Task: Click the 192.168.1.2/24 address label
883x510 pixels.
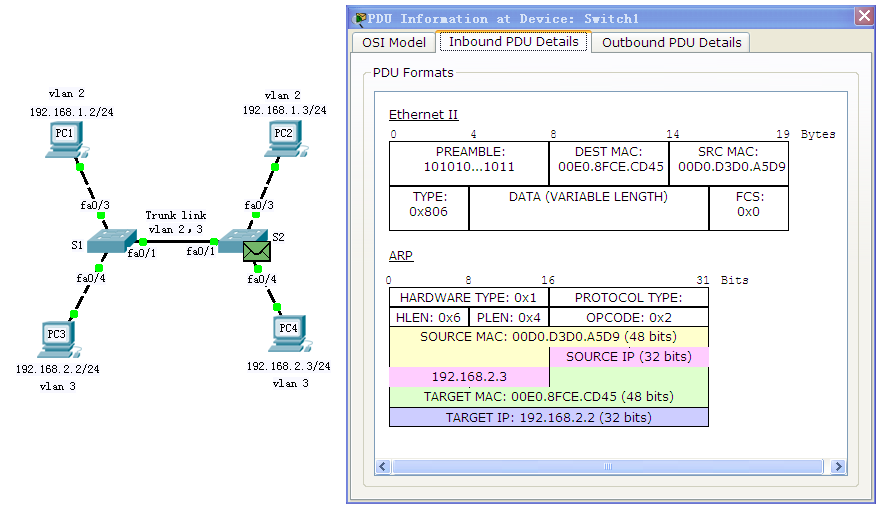Action: point(72,112)
